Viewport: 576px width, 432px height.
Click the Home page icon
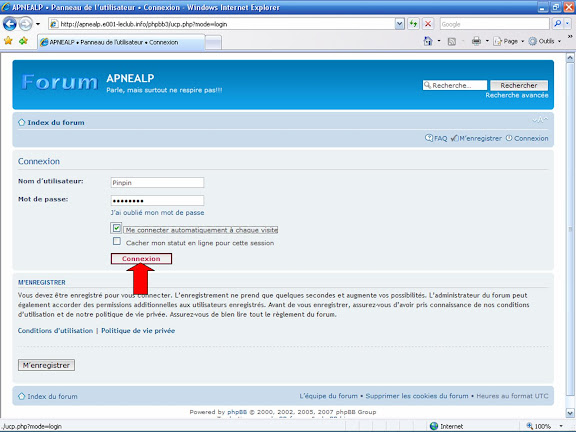428,41
